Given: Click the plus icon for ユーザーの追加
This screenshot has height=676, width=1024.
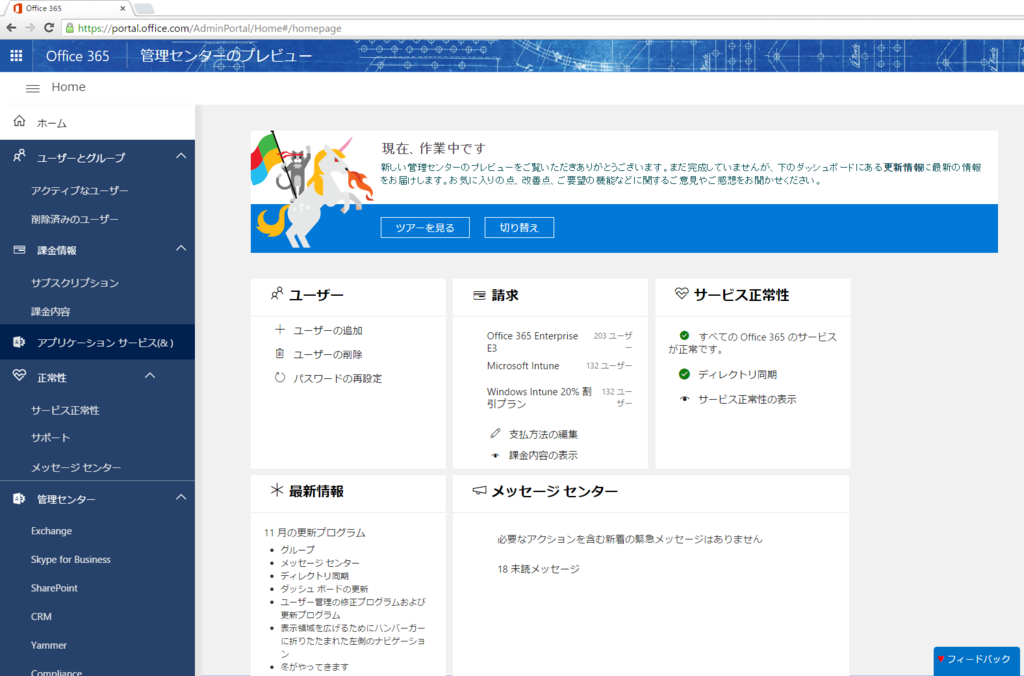Looking at the screenshot, I should click(280, 330).
